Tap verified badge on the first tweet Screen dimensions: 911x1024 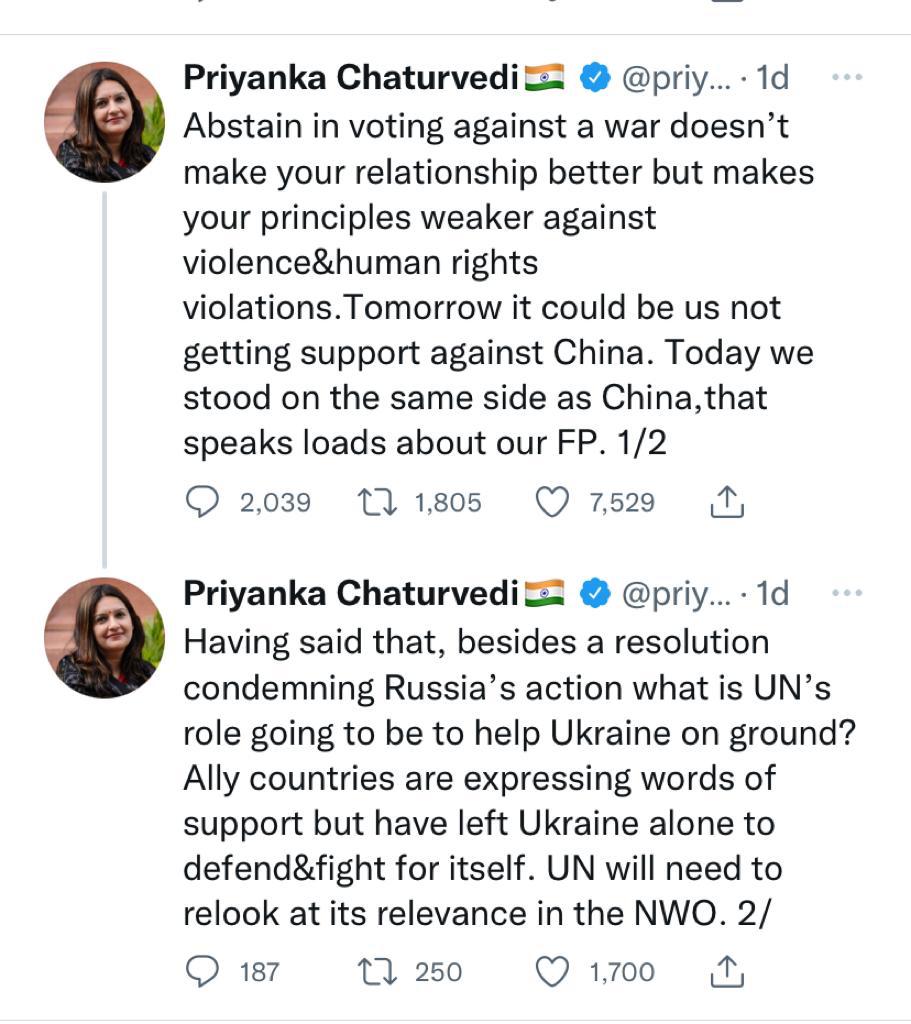tap(596, 78)
